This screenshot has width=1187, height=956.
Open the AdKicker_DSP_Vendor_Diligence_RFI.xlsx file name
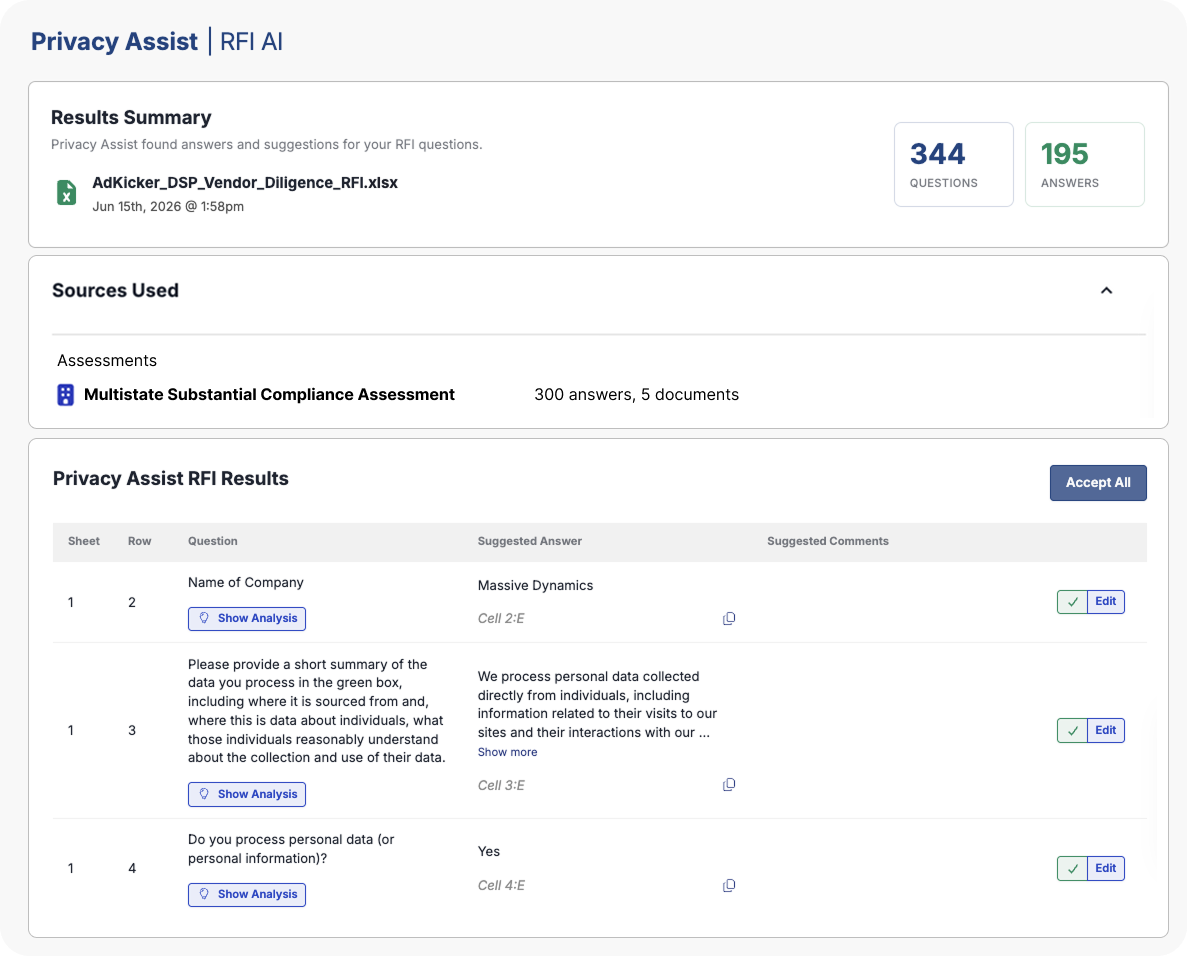[245, 182]
